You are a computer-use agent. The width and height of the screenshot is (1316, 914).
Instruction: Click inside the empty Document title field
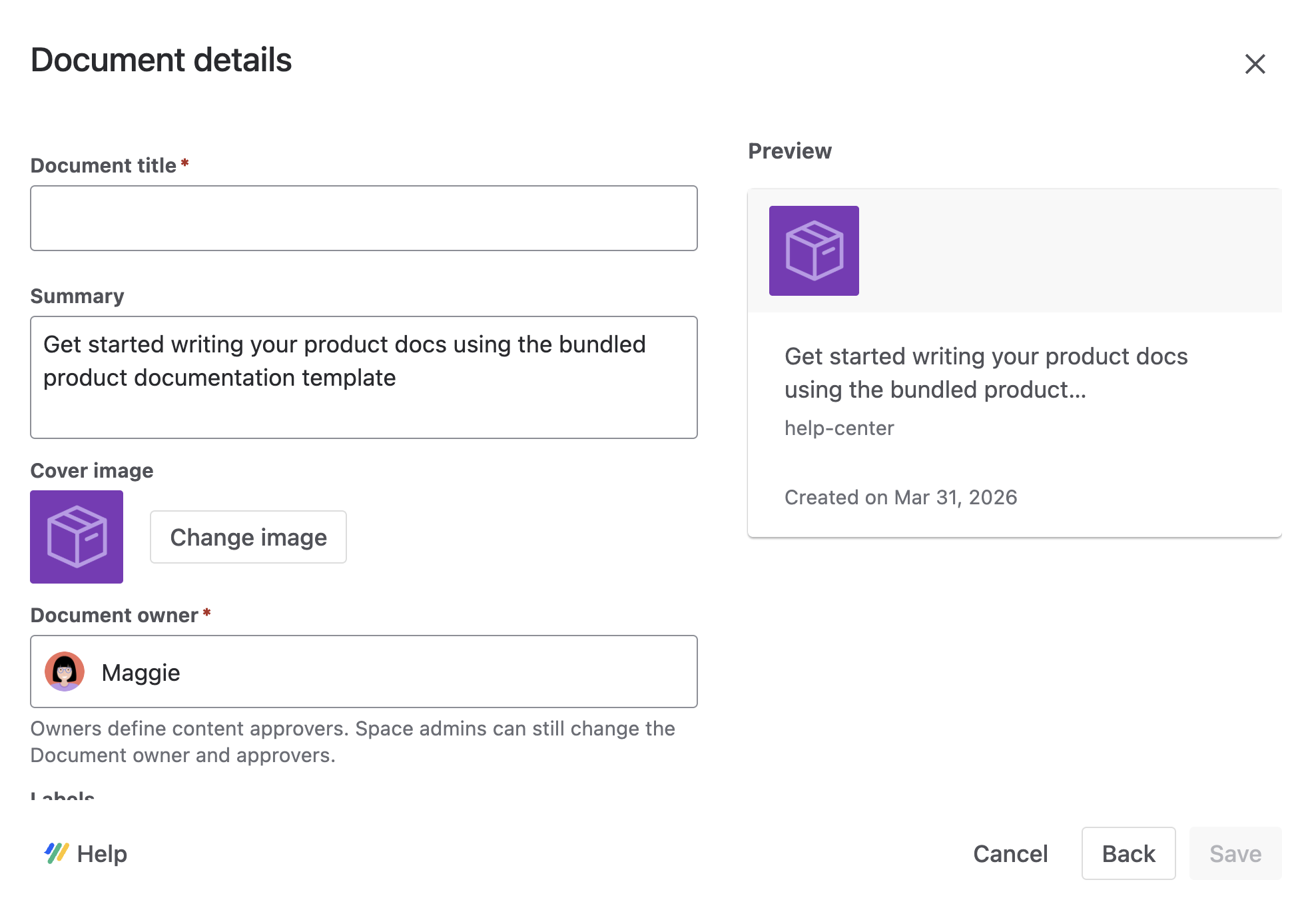(x=363, y=218)
